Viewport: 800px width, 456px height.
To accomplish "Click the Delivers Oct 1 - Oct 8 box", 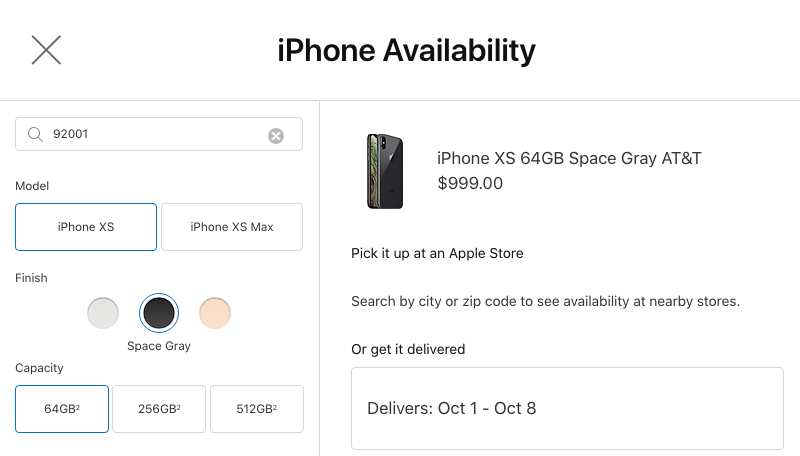I will point(567,408).
